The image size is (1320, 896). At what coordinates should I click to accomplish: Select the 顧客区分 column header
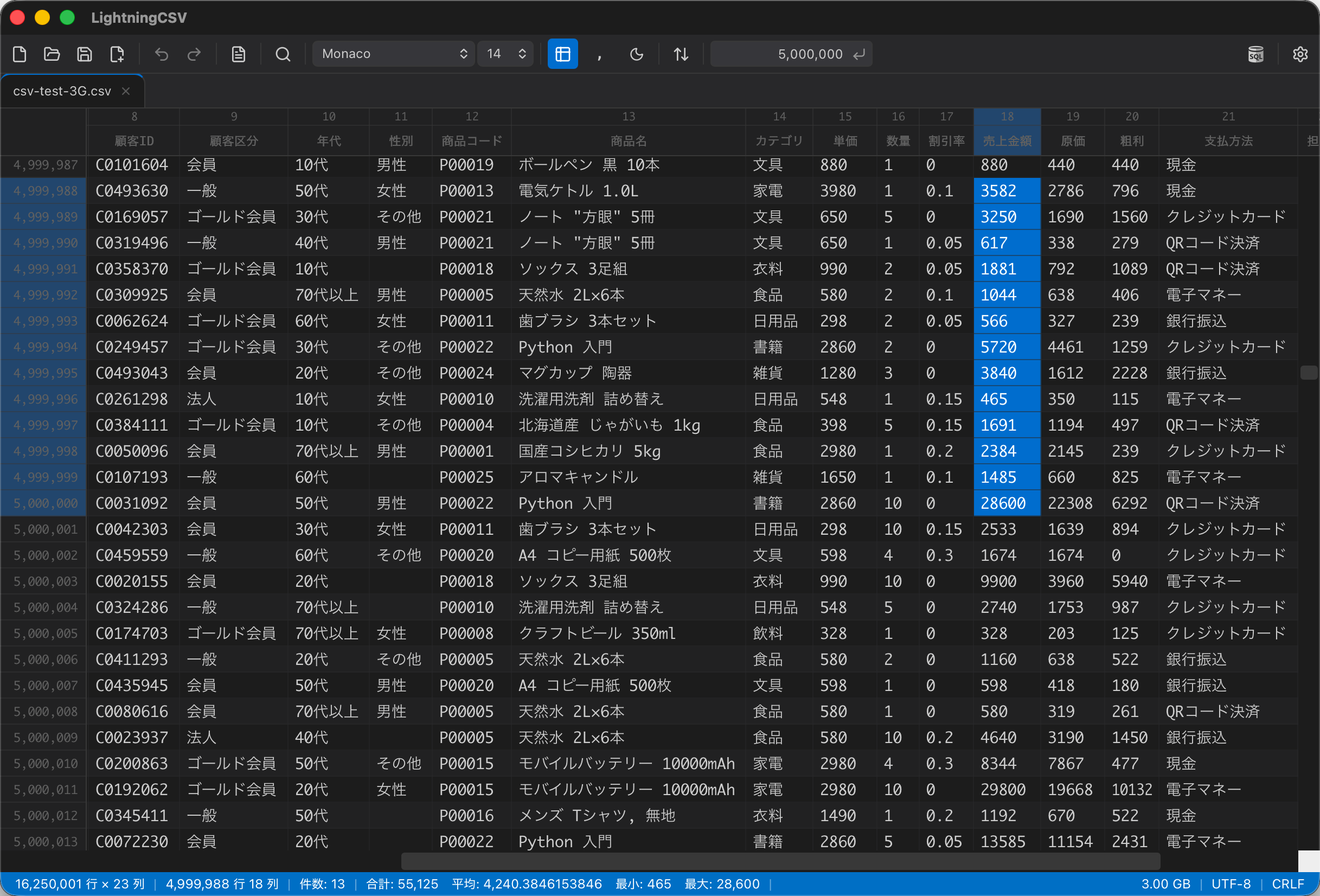pos(233,140)
